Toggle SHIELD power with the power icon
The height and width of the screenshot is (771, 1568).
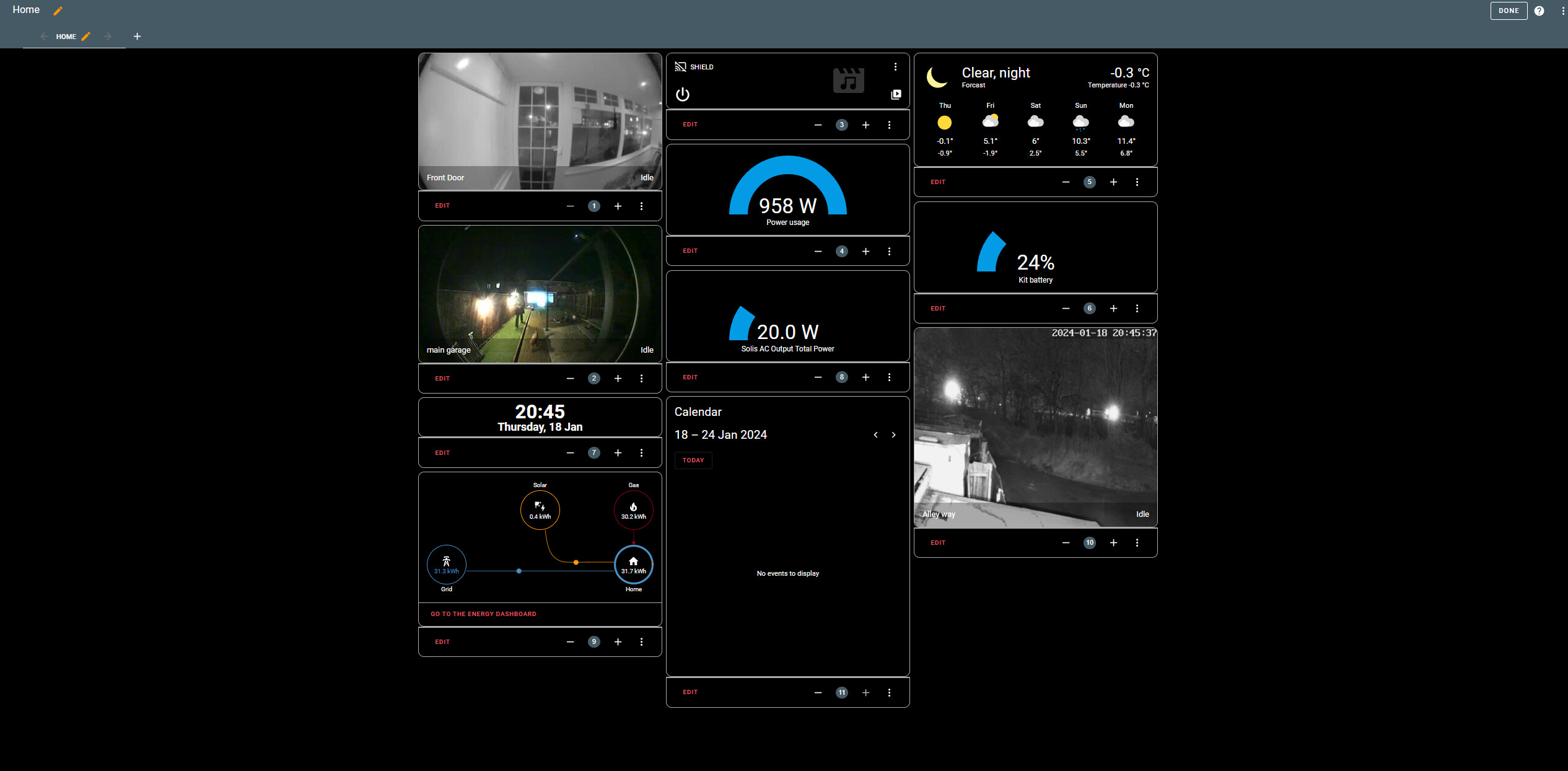(681, 95)
